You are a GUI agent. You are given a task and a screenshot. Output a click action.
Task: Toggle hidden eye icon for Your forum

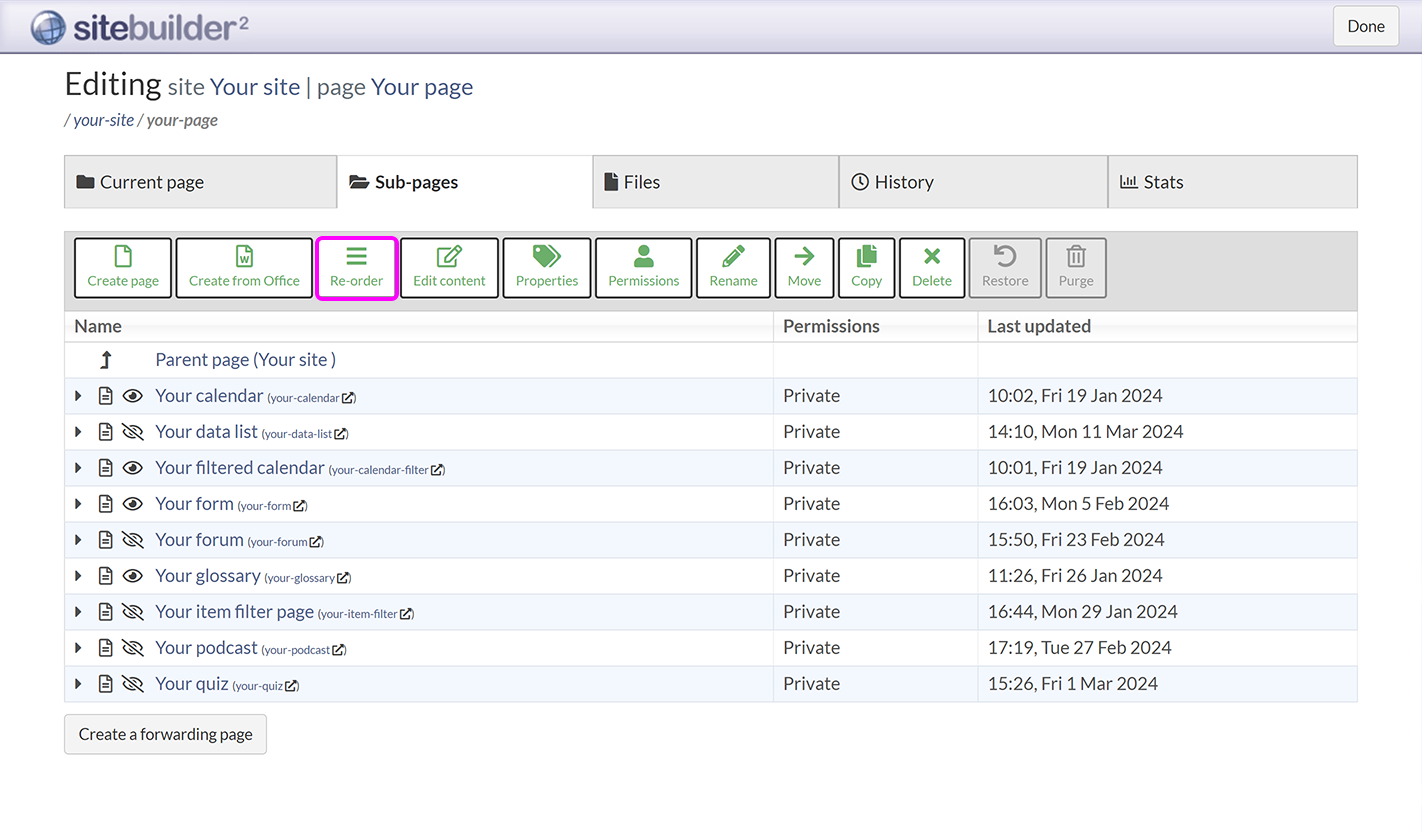132,540
